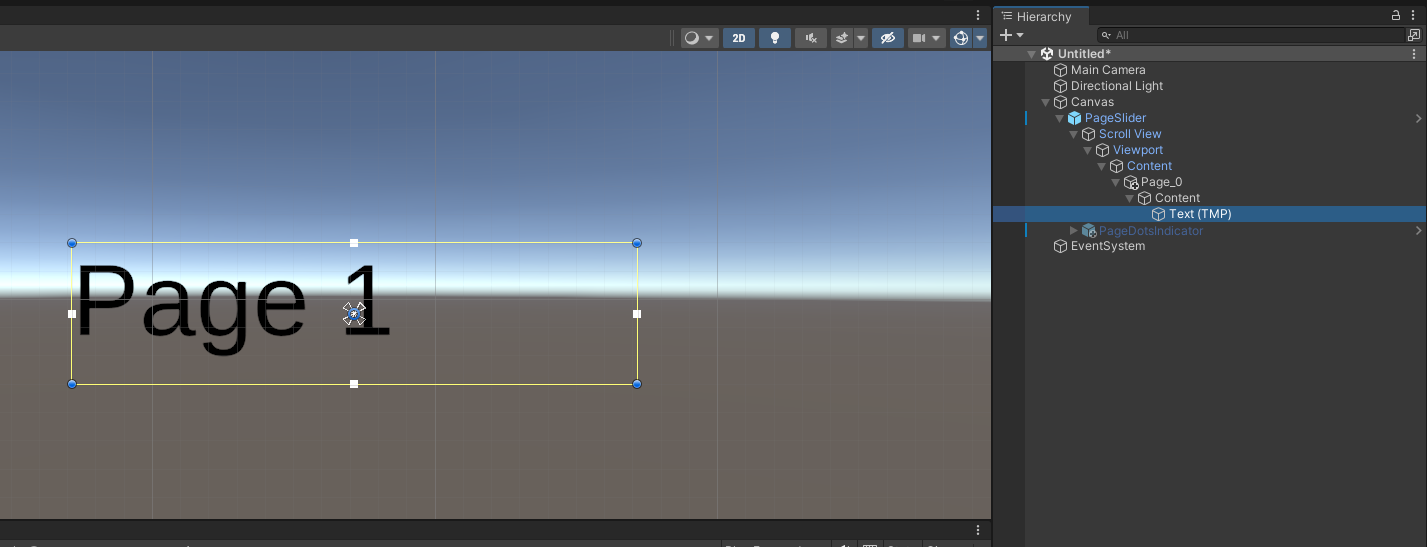Open bottom panel three-dot options menu
Image resolution: width=1427 pixels, height=547 pixels.
click(978, 530)
